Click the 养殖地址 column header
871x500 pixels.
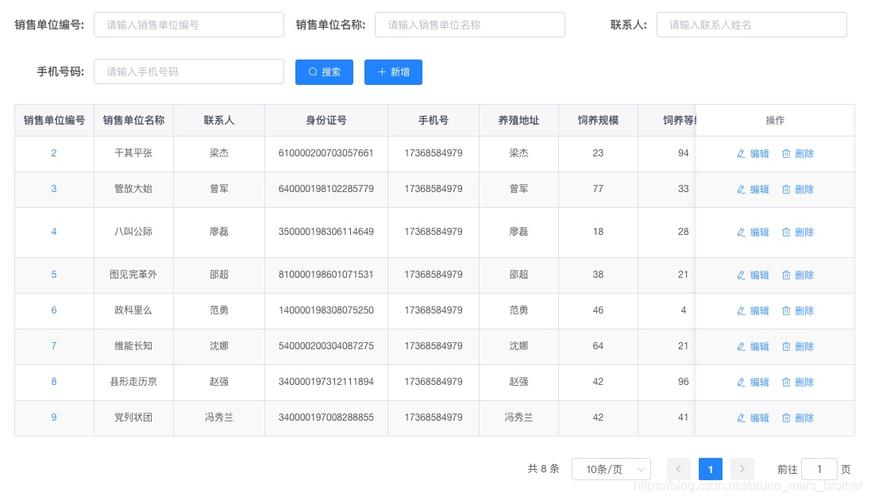[x=519, y=121]
